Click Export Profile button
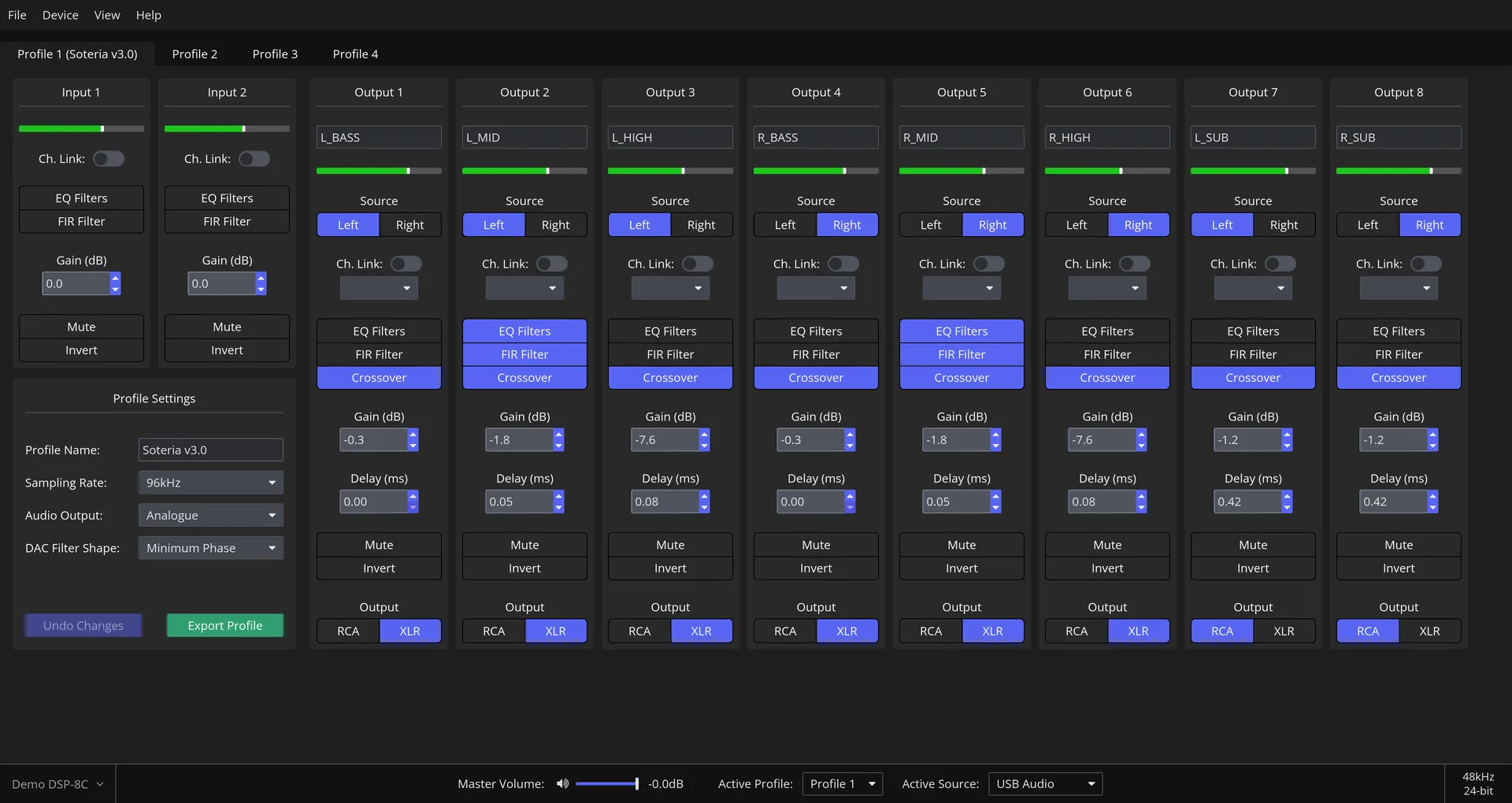Viewport: 1512px width, 803px height. [225, 625]
